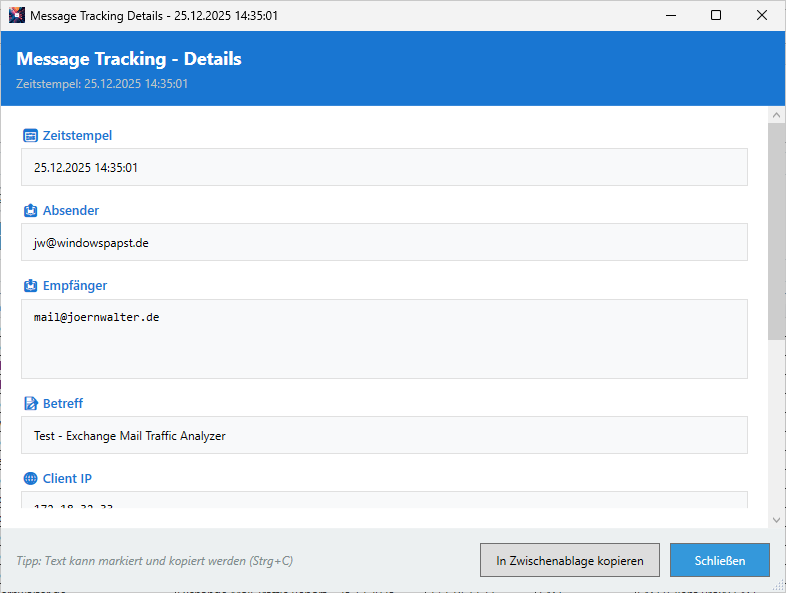Select the Zeitstempel field showing 25.12.2025 14:35:01

click(x=384, y=167)
